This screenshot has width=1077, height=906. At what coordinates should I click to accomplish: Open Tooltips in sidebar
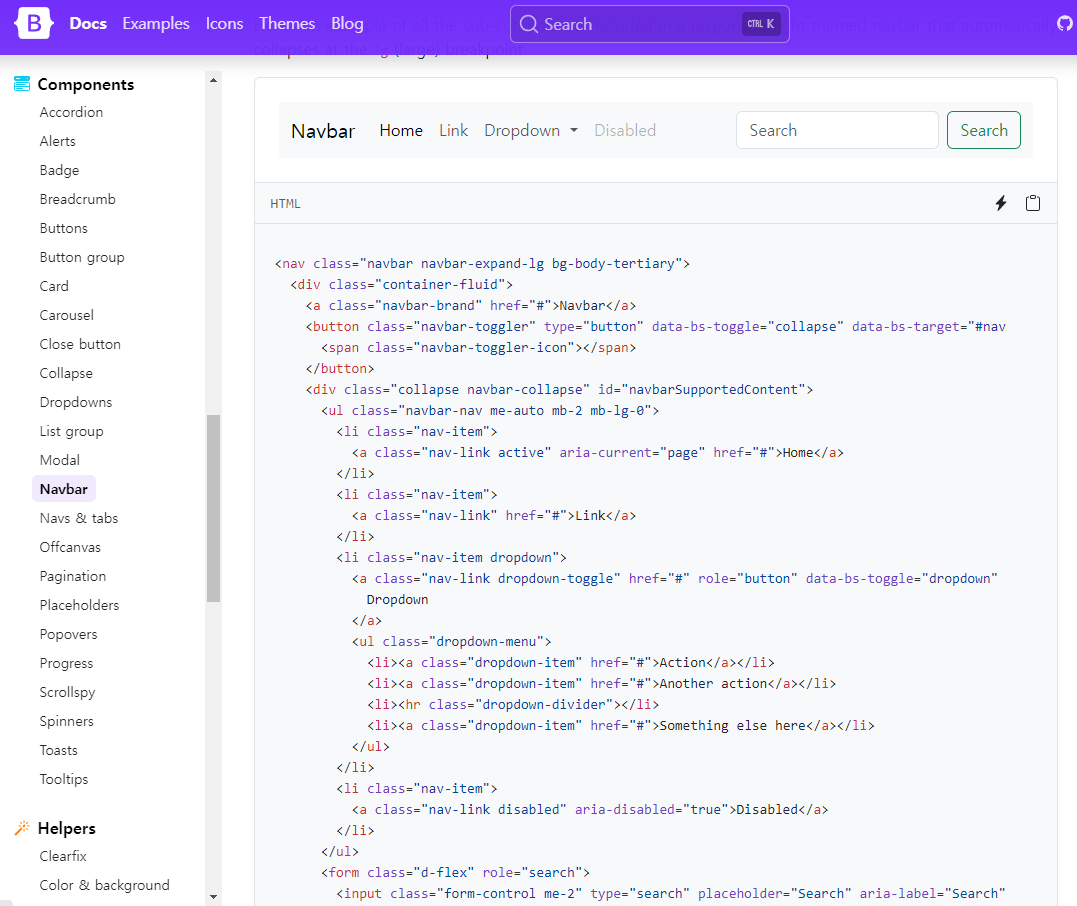[64, 780]
